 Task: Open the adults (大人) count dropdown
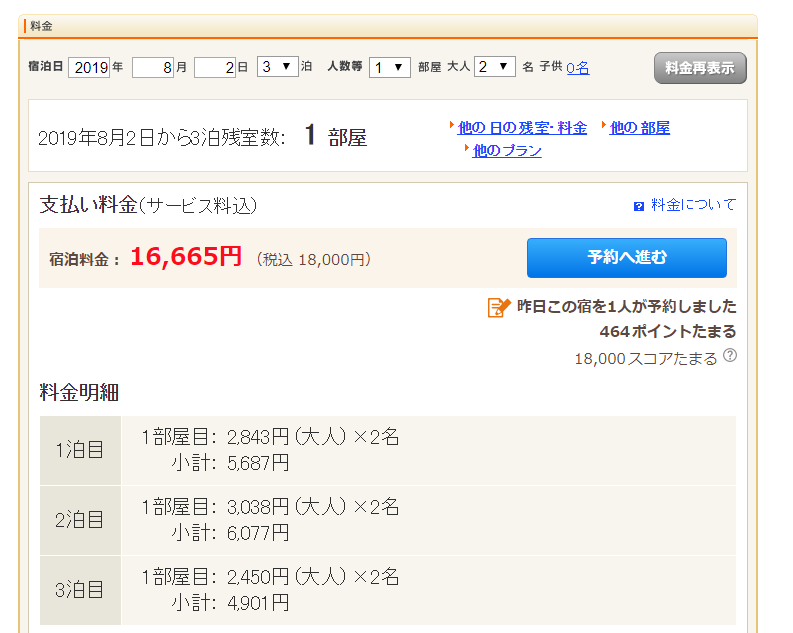coord(495,67)
